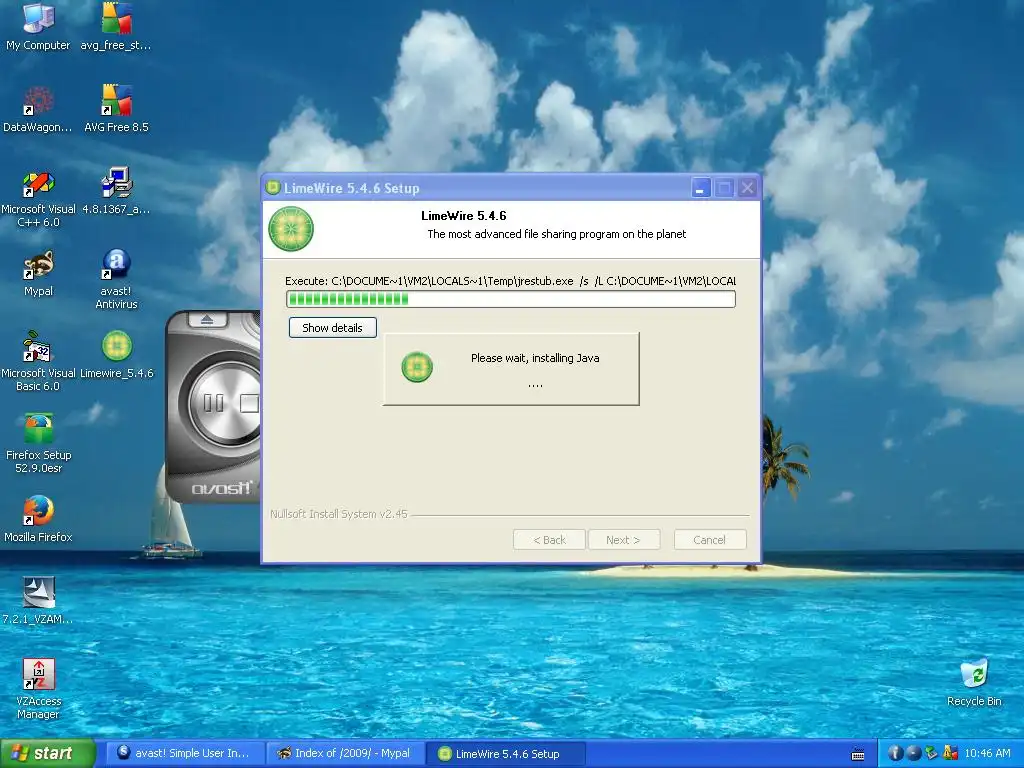
Task: Click the network connection tray icon
Action: (932, 753)
